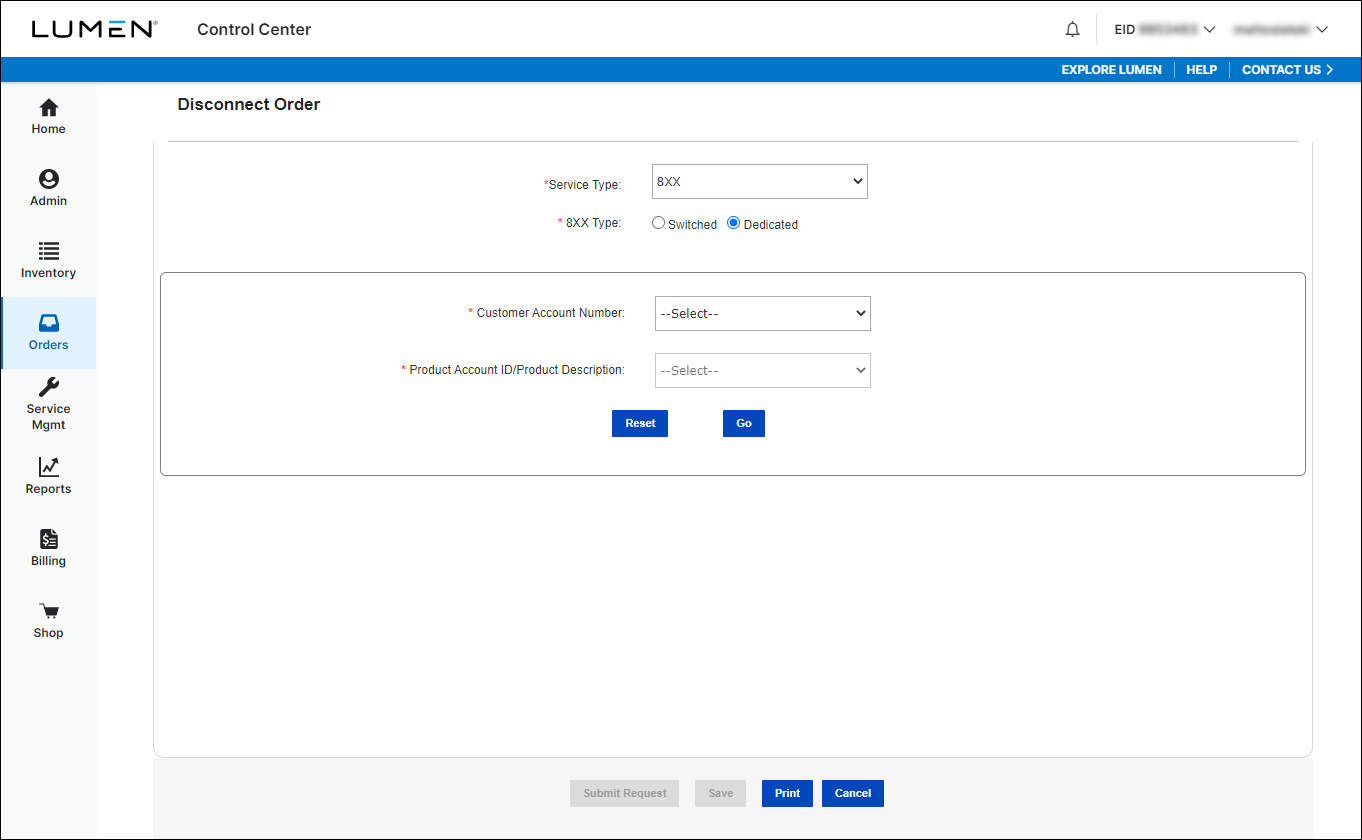Go to Home in the sidebar
Screen dimensions: 1362x840
[x=48, y=117]
